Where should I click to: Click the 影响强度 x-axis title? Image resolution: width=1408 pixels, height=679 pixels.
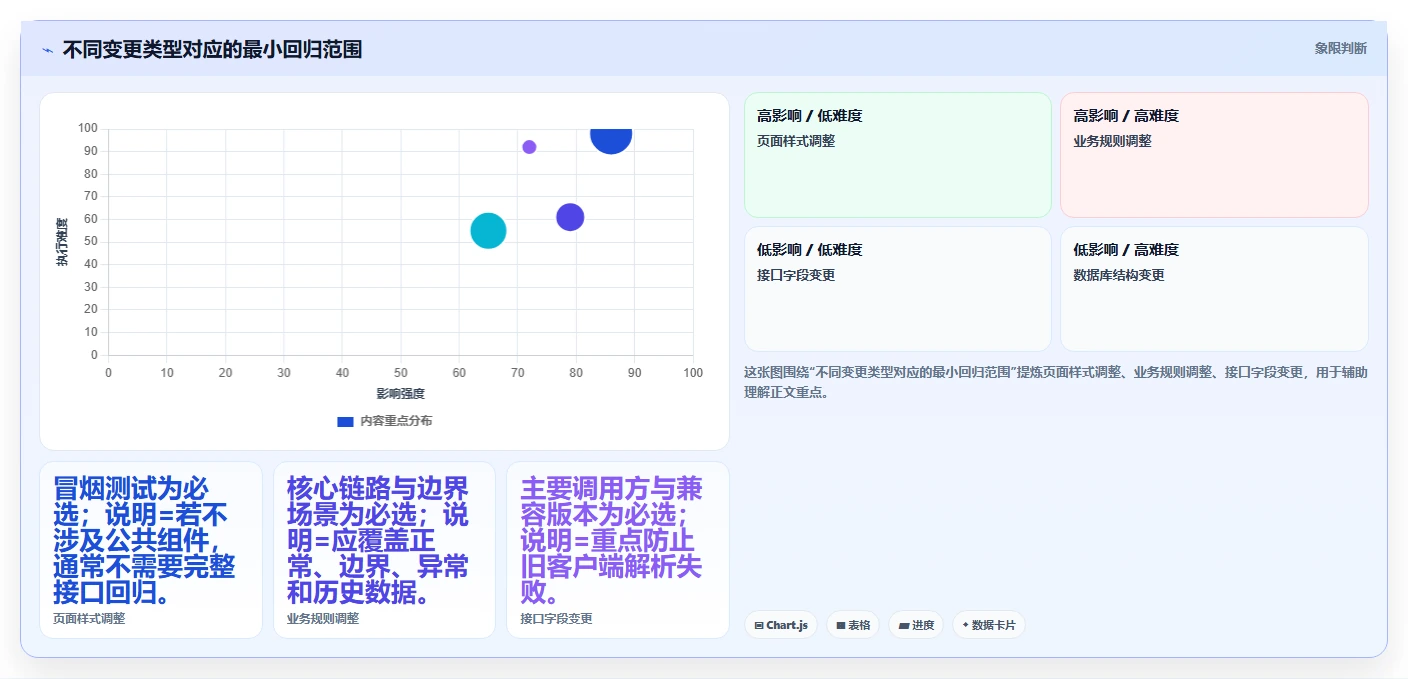[401, 394]
